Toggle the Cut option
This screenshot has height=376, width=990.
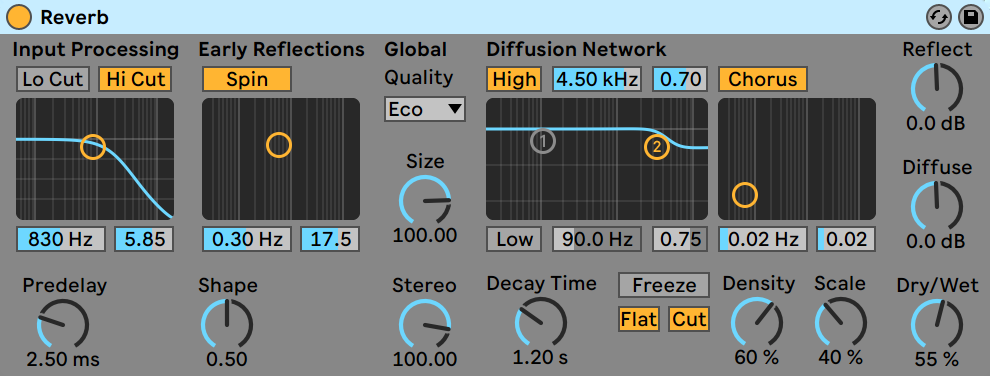[689, 319]
